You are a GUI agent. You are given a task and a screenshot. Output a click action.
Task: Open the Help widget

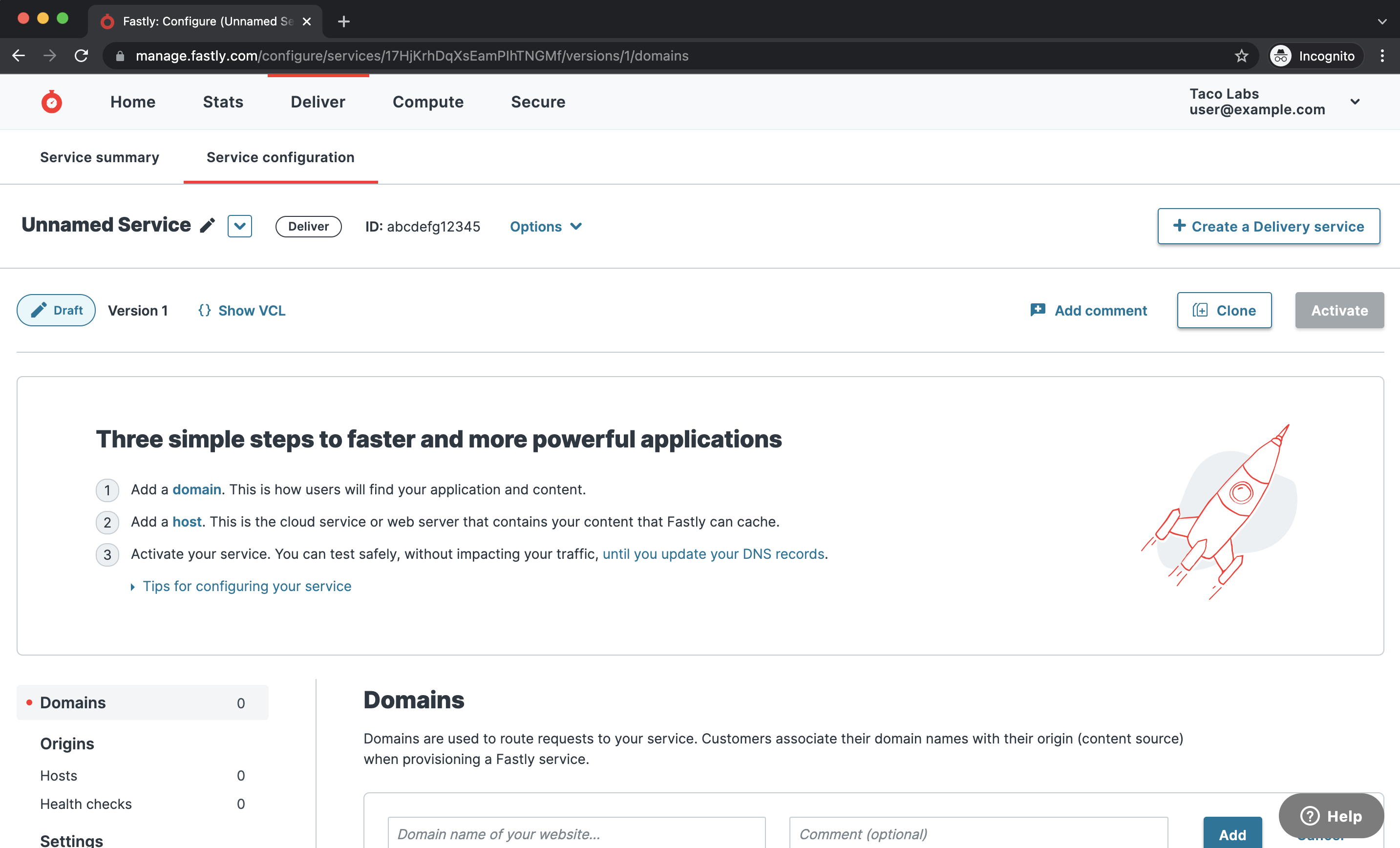point(1330,816)
